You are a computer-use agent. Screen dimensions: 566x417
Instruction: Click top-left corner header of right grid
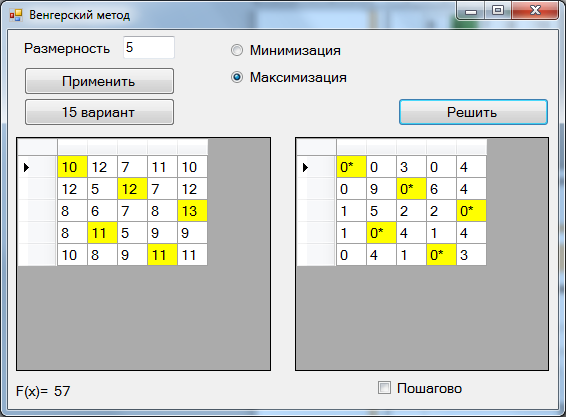click(x=316, y=148)
